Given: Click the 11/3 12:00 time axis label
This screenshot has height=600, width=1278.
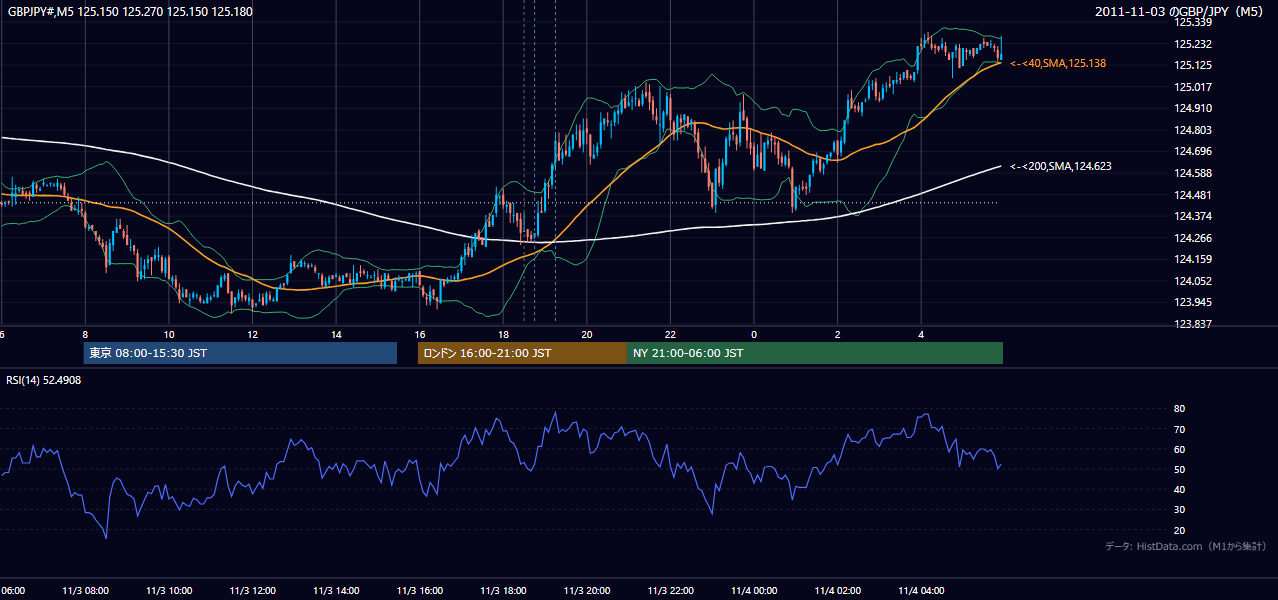Looking at the screenshot, I should [x=252, y=591].
